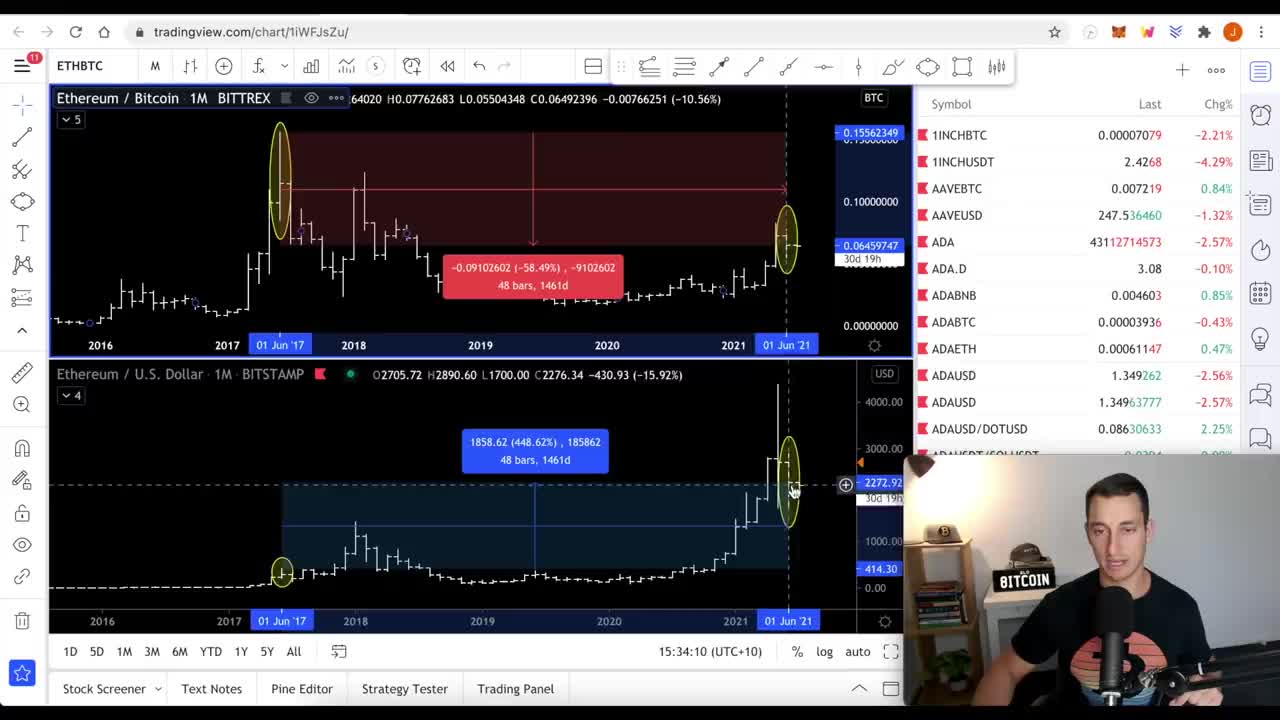
Task: Start bar replay mode
Action: (447, 66)
